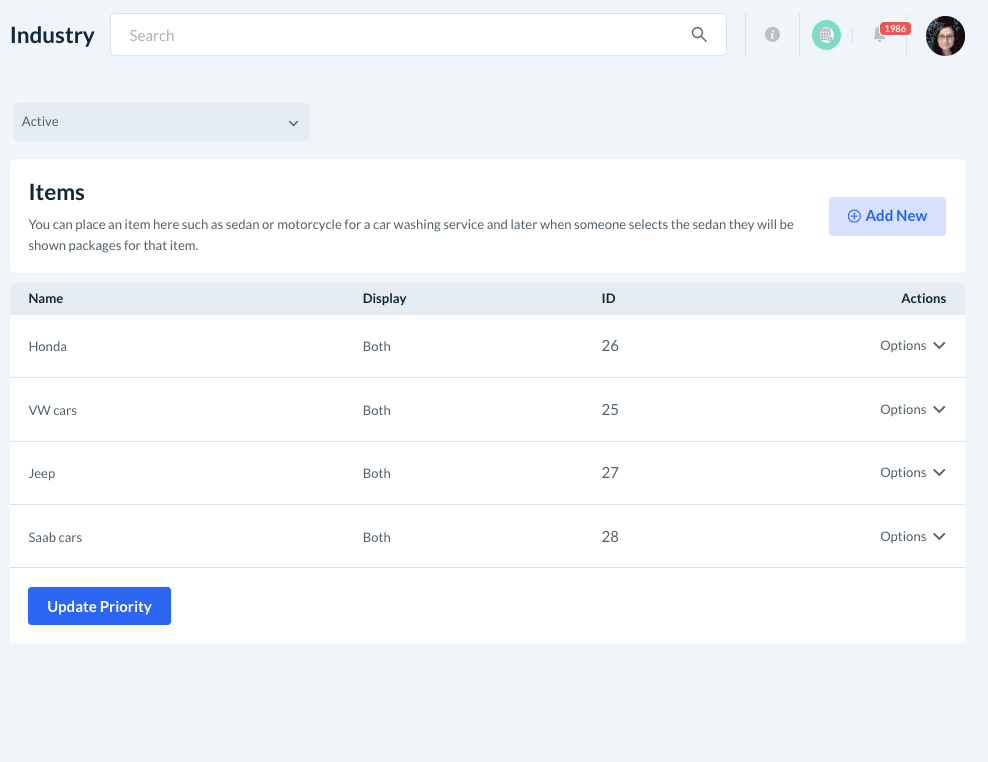Click the Jeep item name
The height and width of the screenshot is (762, 988).
[42, 474]
